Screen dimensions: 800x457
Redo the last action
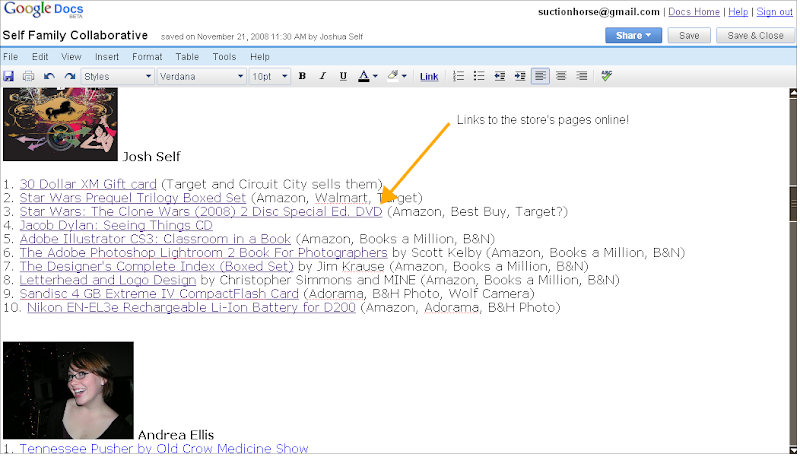tap(69, 76)
